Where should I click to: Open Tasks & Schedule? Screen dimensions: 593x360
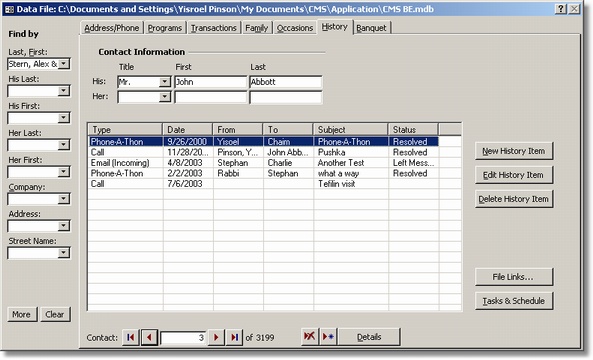click(514, 301)
